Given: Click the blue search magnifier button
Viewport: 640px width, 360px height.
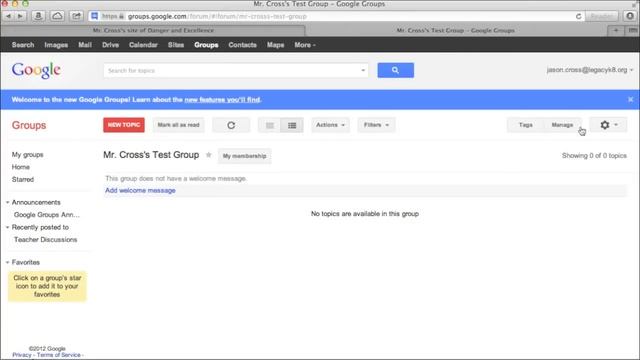Looking at the screenshot, I should tap(396, 70).
